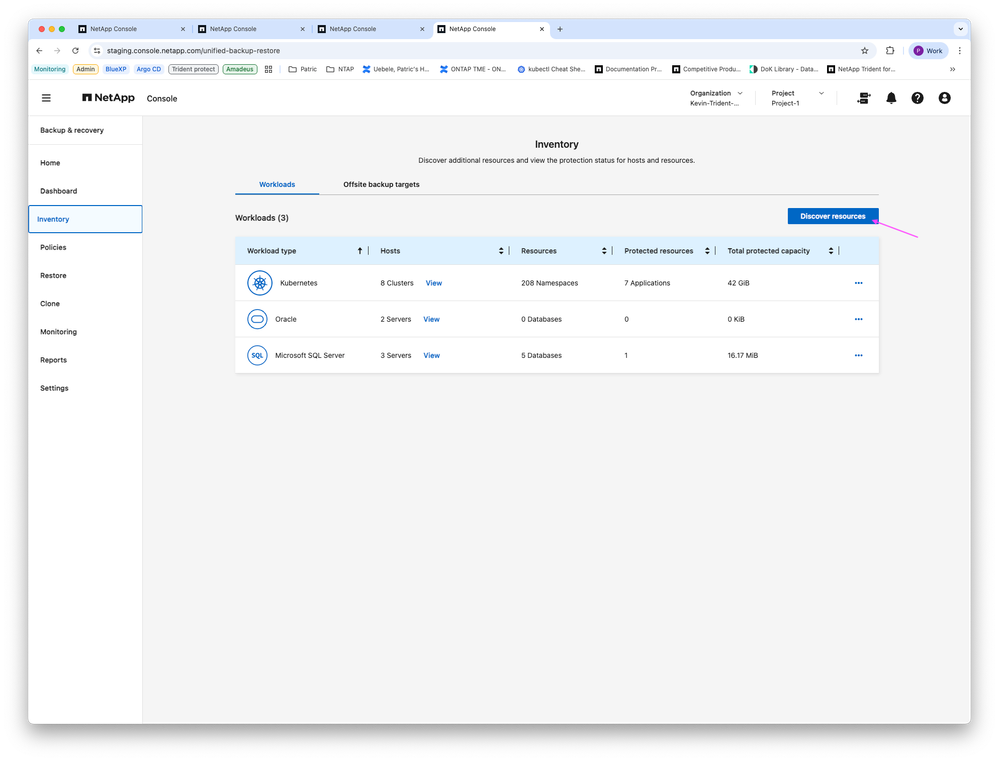View the Oracle servers link
This screenshot has height=761, width=999.
(431, 319)
